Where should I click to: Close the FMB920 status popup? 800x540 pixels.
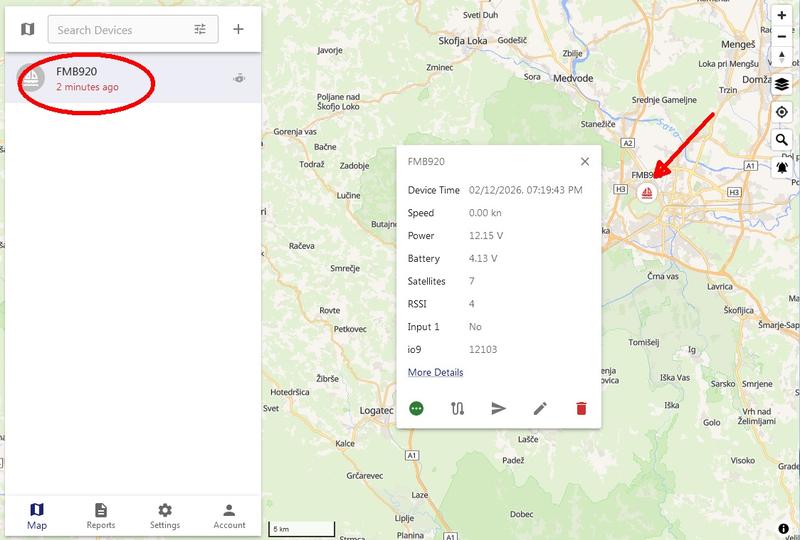click(585, 162)
